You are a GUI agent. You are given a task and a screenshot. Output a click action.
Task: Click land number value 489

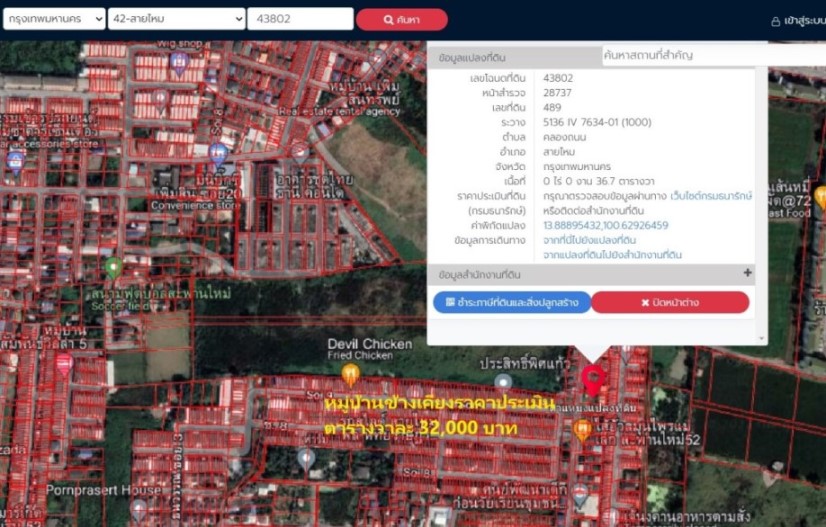552,108
